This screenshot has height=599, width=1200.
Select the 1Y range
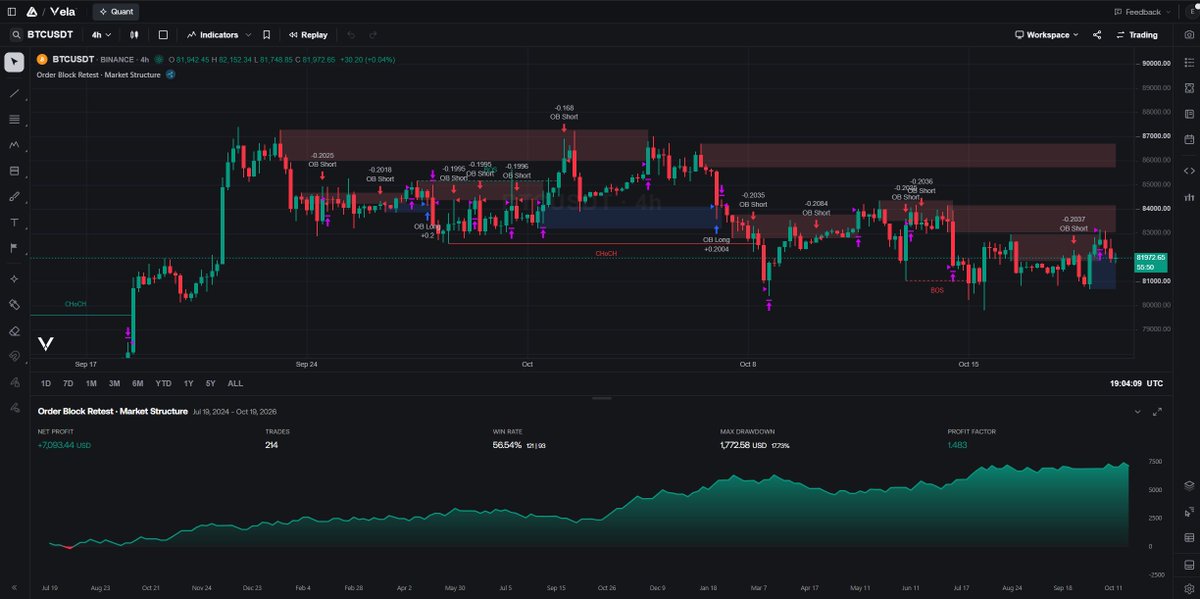[x=188, y=383]
